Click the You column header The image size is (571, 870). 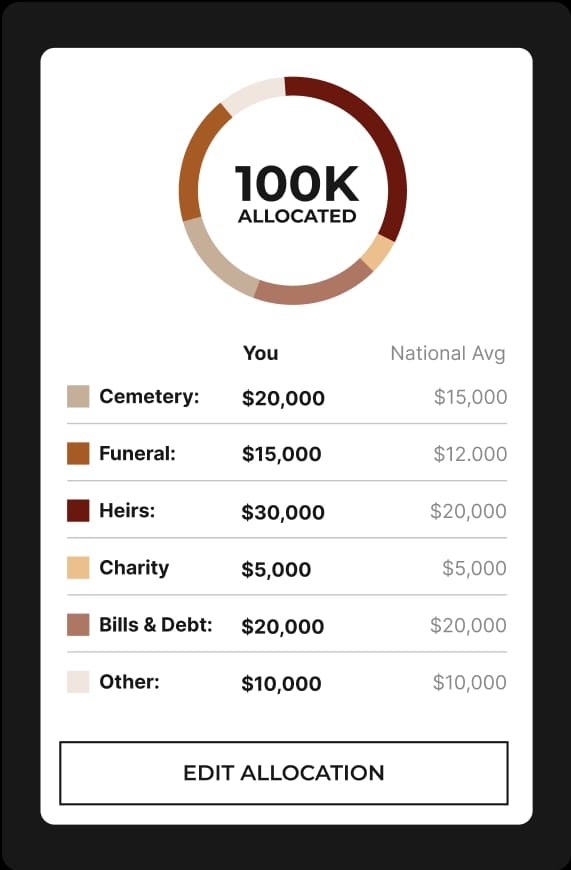click(260, 353)
